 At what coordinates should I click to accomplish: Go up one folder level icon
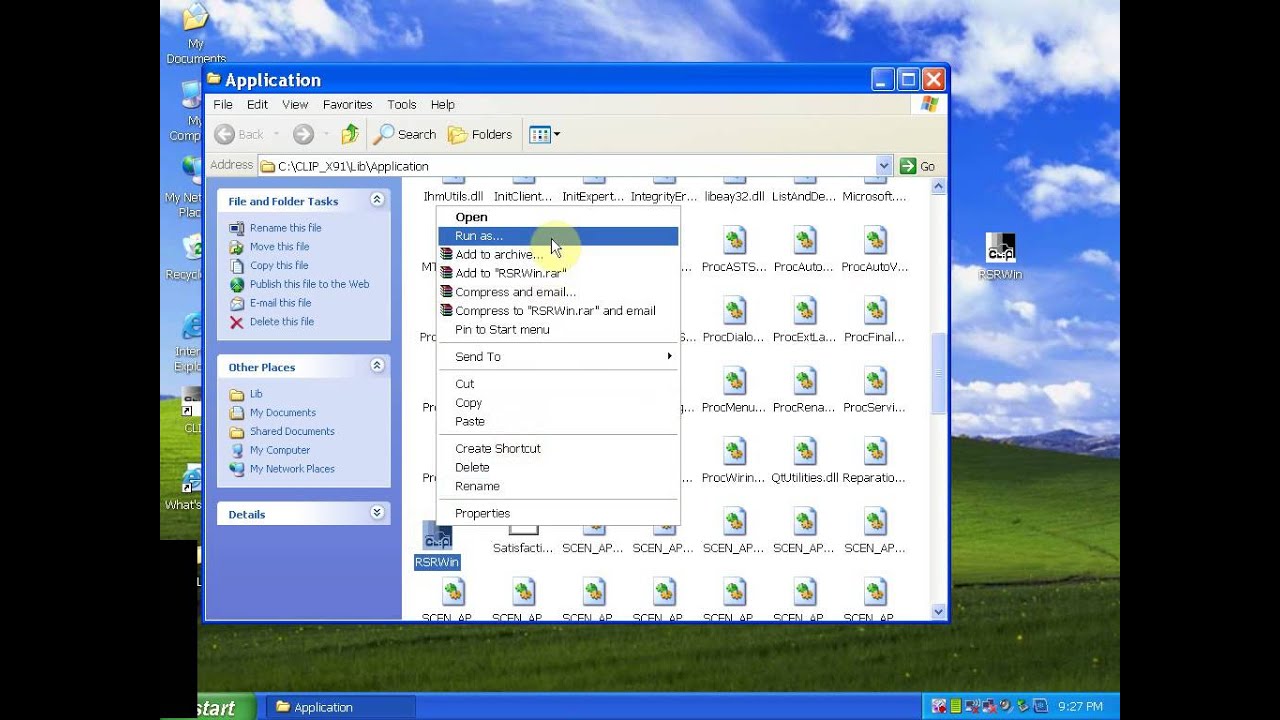[349, 134]
